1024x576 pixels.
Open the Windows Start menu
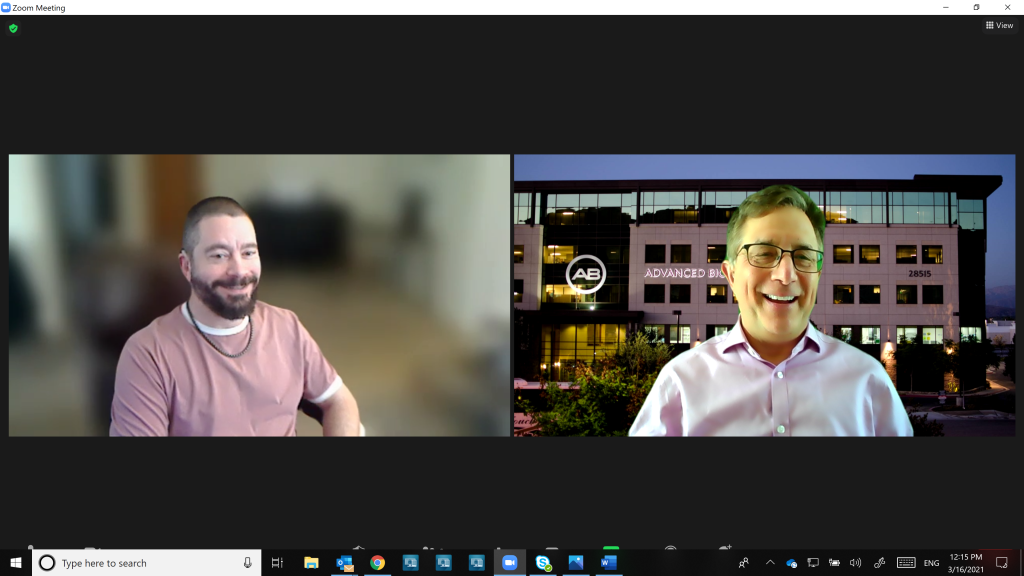[16, 563]
